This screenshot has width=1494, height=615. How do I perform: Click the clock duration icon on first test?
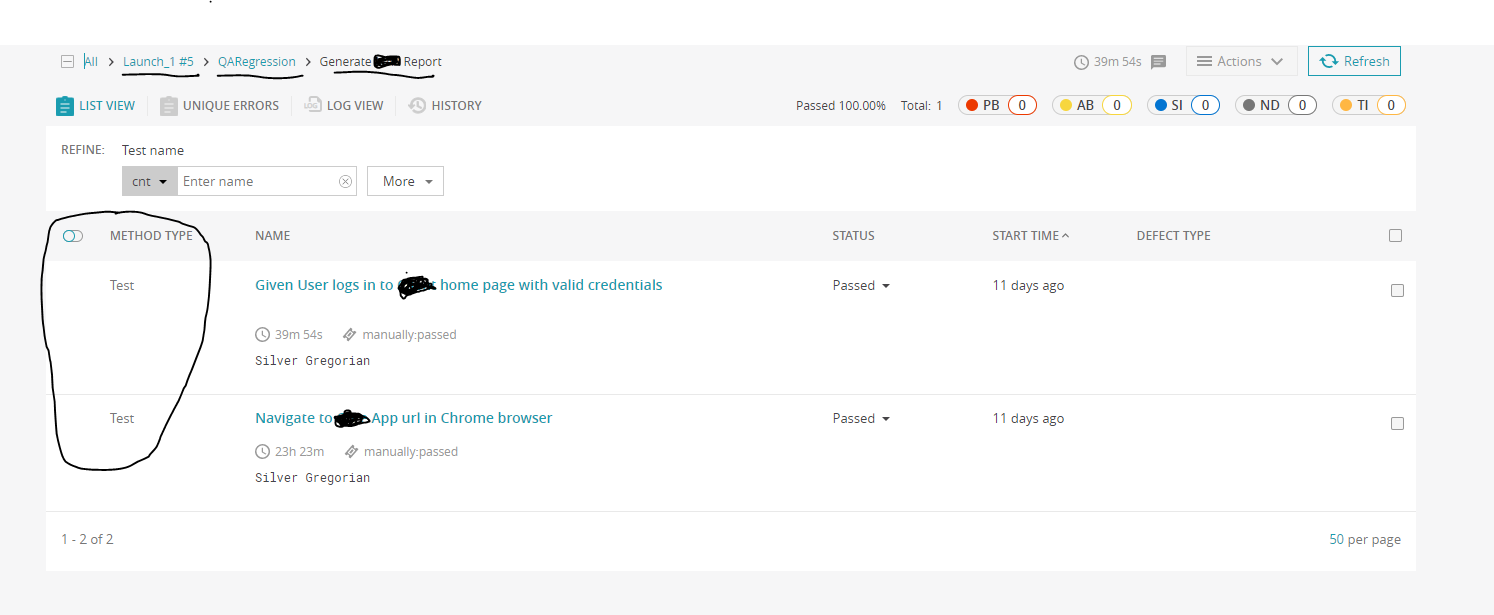pos(262,334)
